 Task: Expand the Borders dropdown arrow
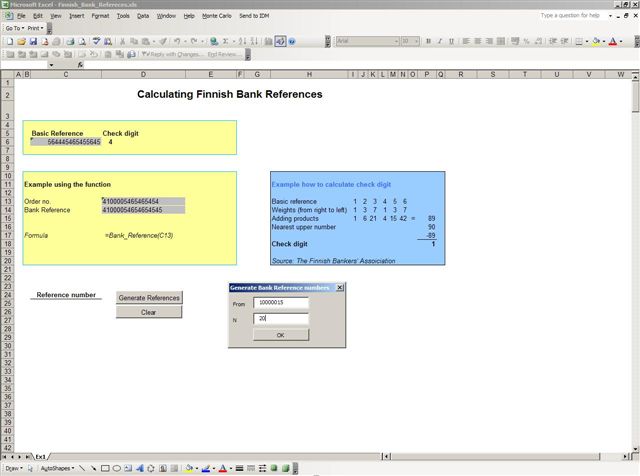coord(587,41)
